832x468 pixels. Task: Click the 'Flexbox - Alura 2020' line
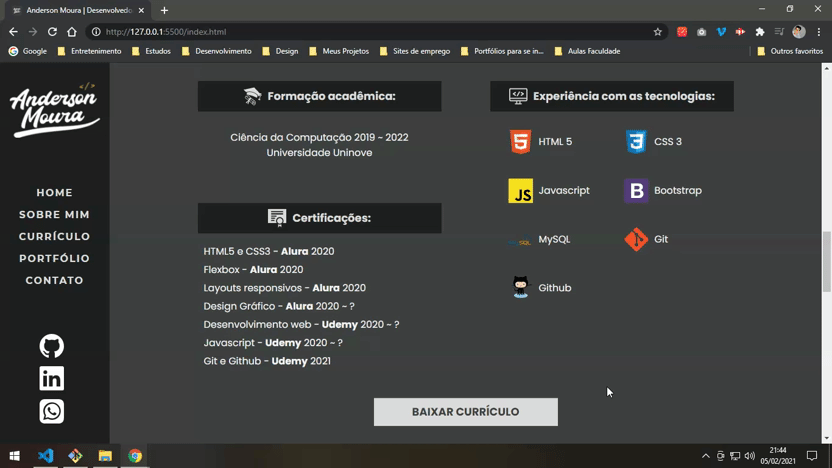253,270
